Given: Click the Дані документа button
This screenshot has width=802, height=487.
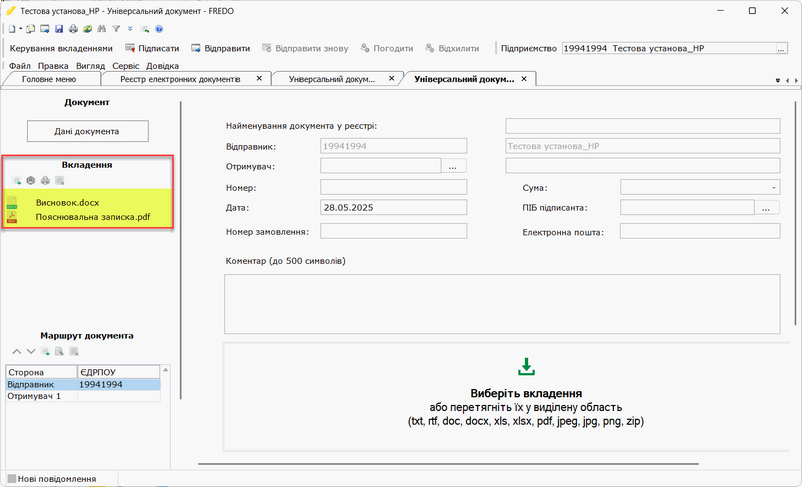Looking at the screenshot, I should pyautogui.click(x=87, y=131).
